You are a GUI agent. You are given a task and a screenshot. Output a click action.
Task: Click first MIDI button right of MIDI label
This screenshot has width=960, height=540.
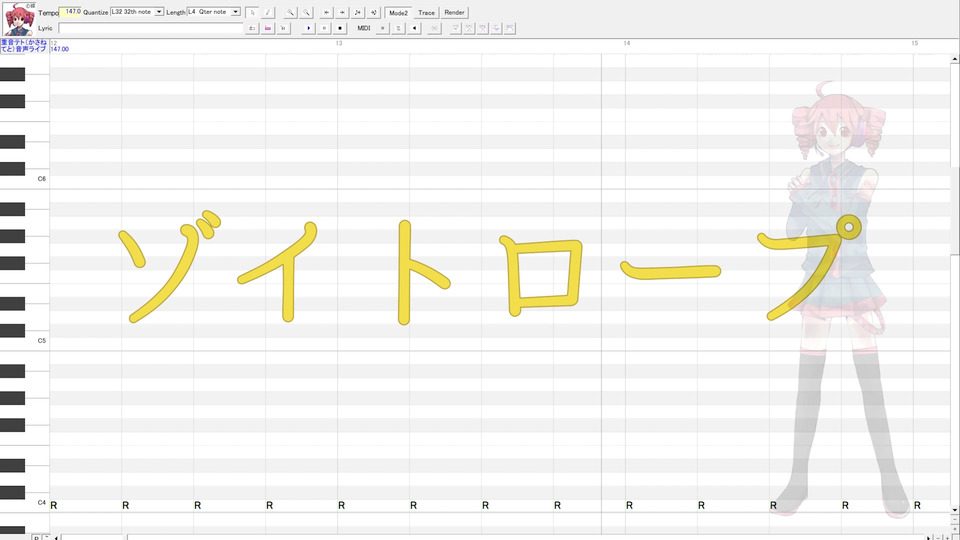383,28
